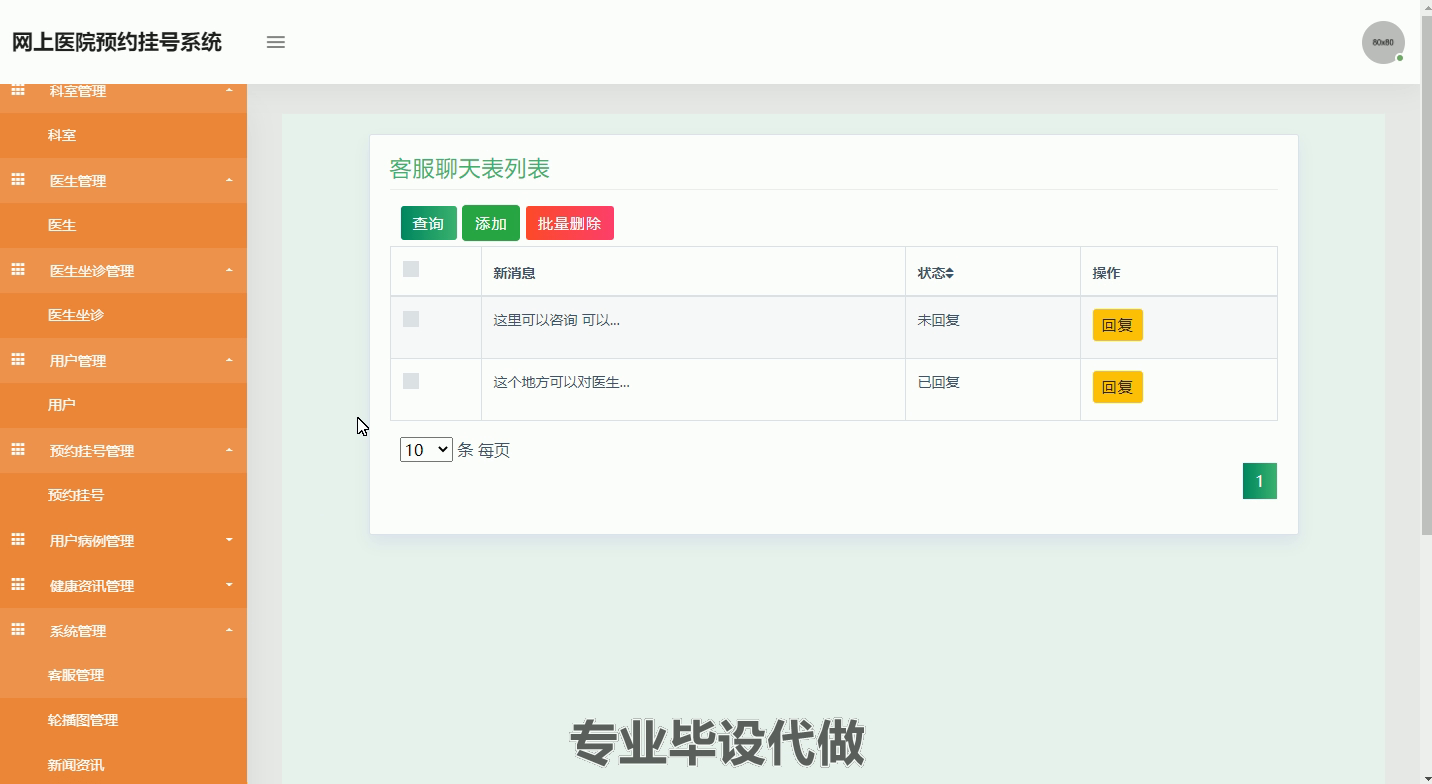Screen dimensions: 1432x784
Task: Collapse the 医生管理 menu arrow
Action: [x=229, y=180]
